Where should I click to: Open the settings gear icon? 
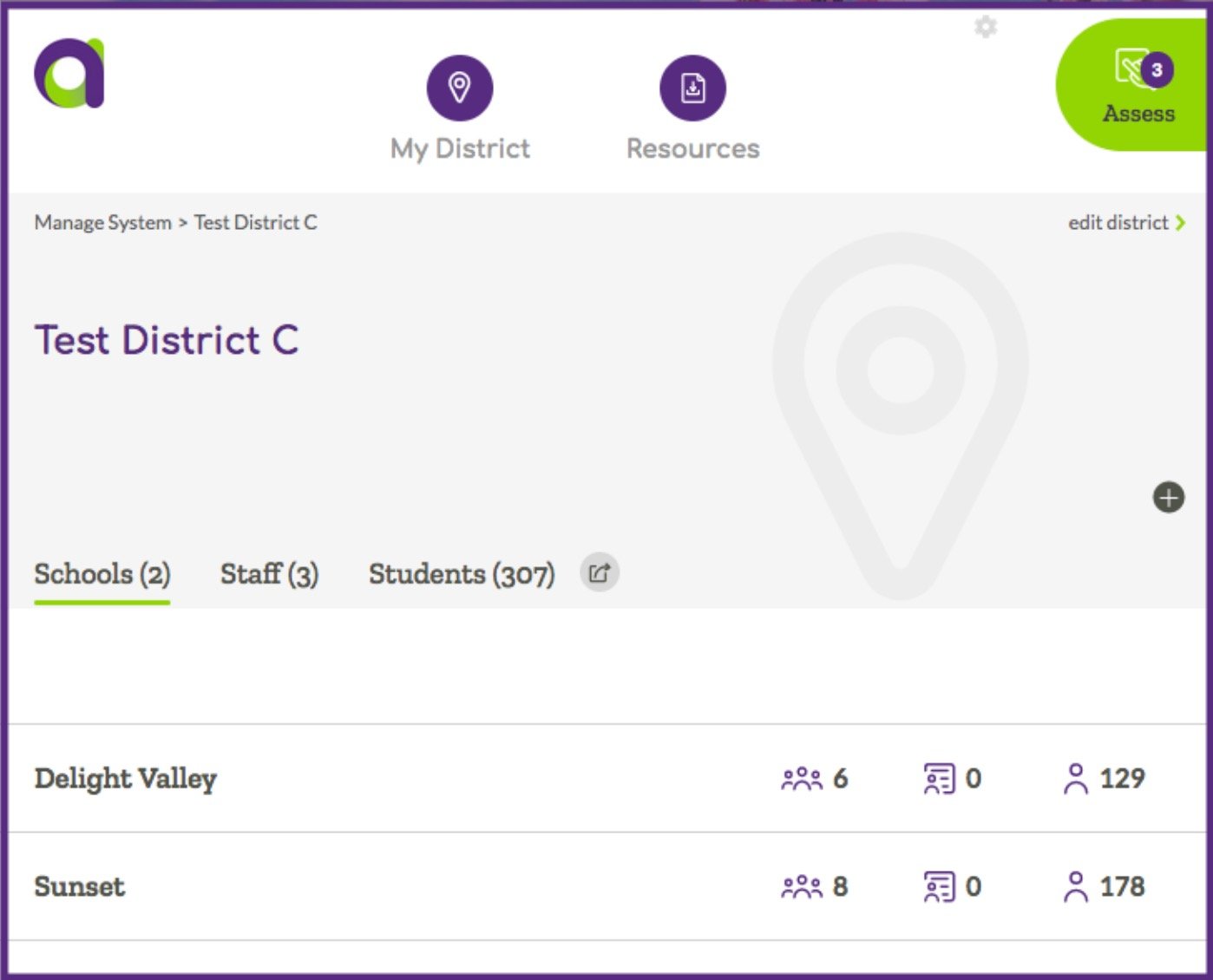tap(986, 27)
